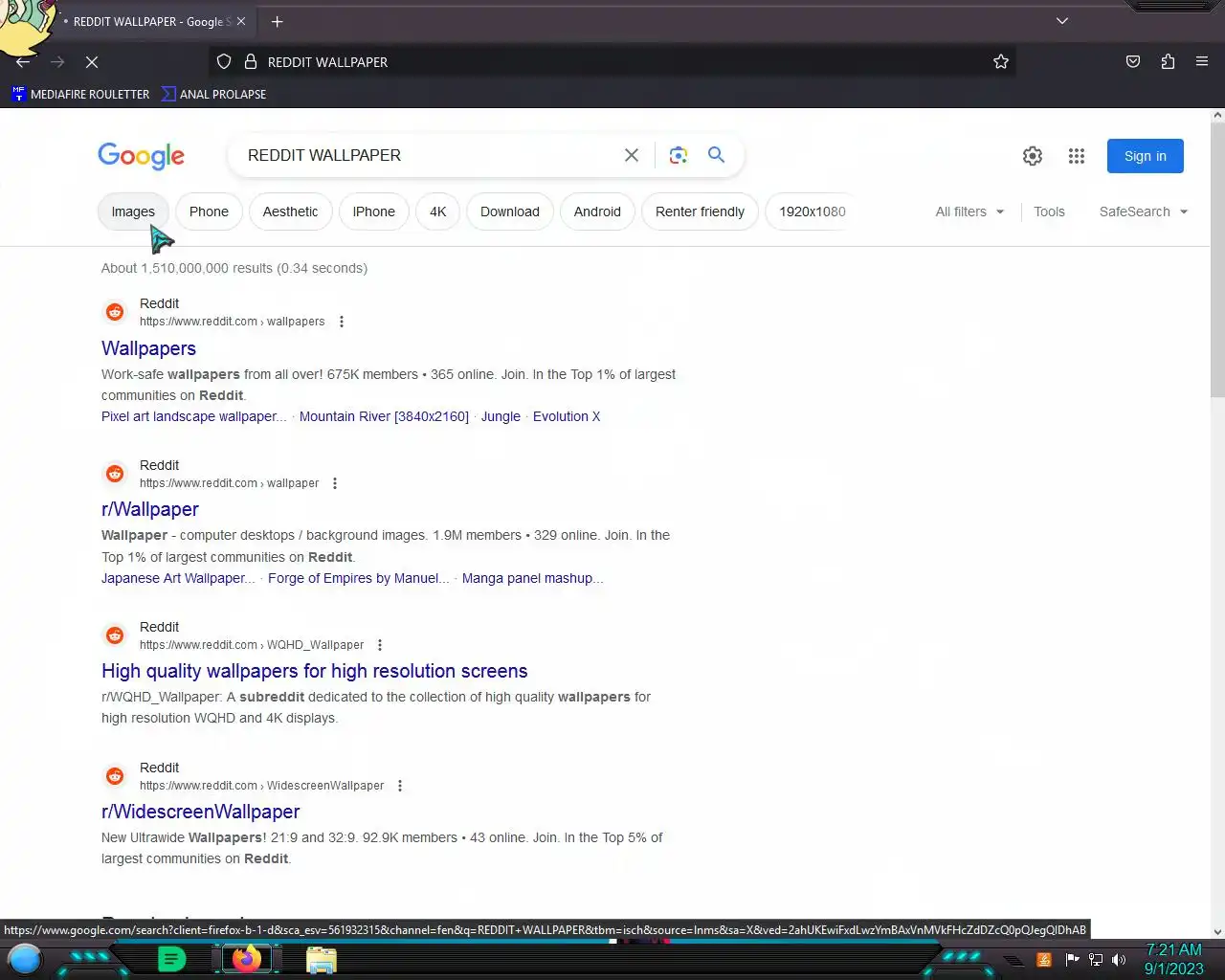Open High quality wallpapers for high resolution screens

(x=315, y=671)
